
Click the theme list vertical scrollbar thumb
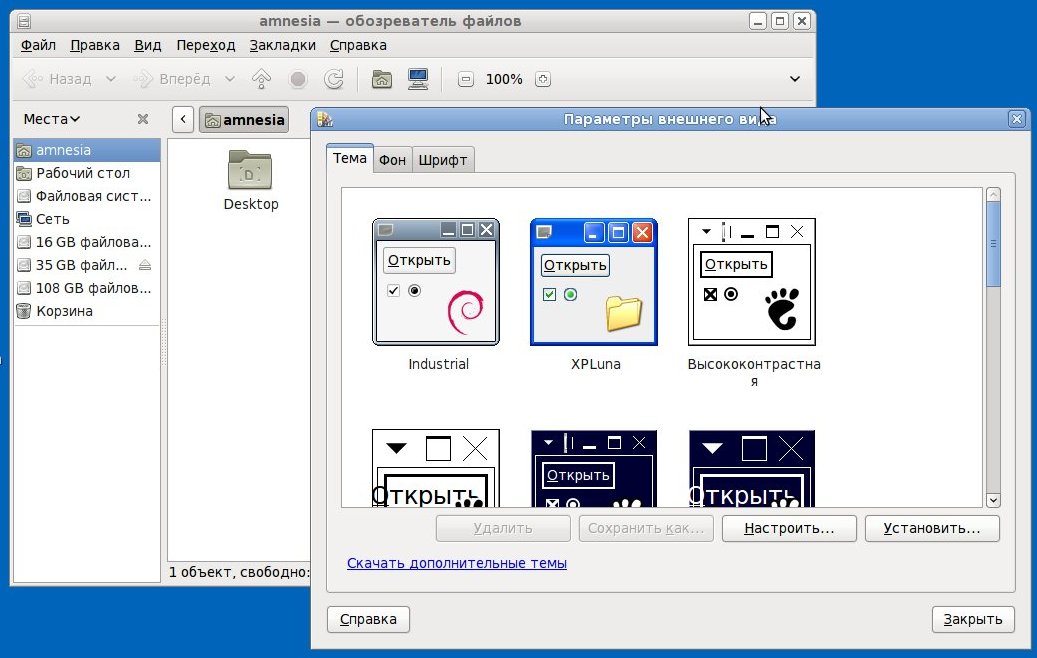[993, 244]
